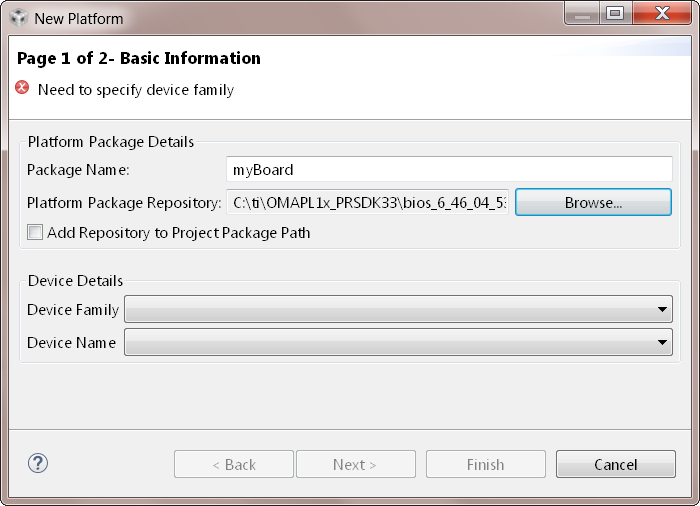Click the Platform Package Repository path field

point(368,202)
